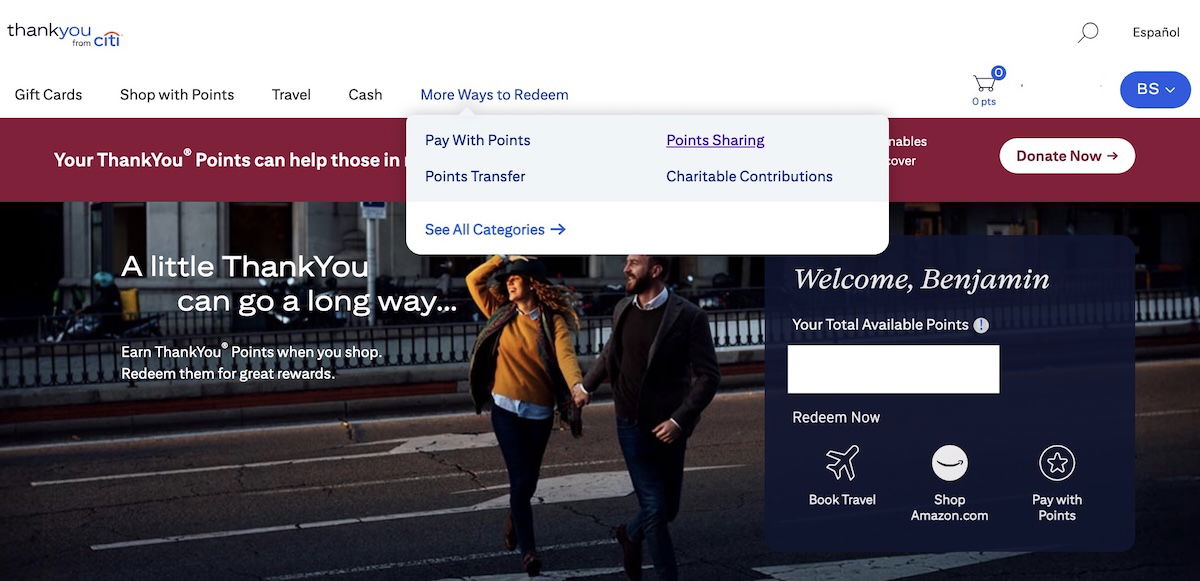
Task: Click the search magnifier icon
Action: coord(1088,32)
